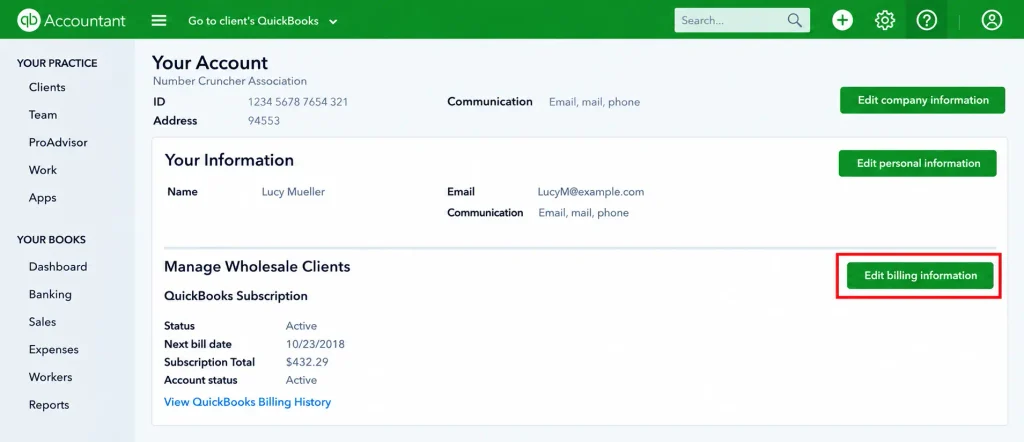The height and width of the screenshot is (442, 1024).
Task: Click the address value 94553
Action: (x=264, y=121)
